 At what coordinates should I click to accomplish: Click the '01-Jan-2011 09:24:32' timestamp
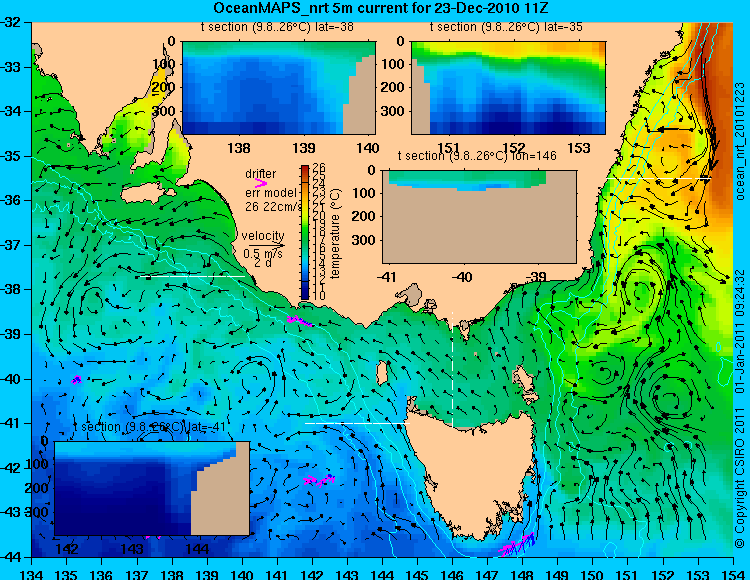click(739, 331)
